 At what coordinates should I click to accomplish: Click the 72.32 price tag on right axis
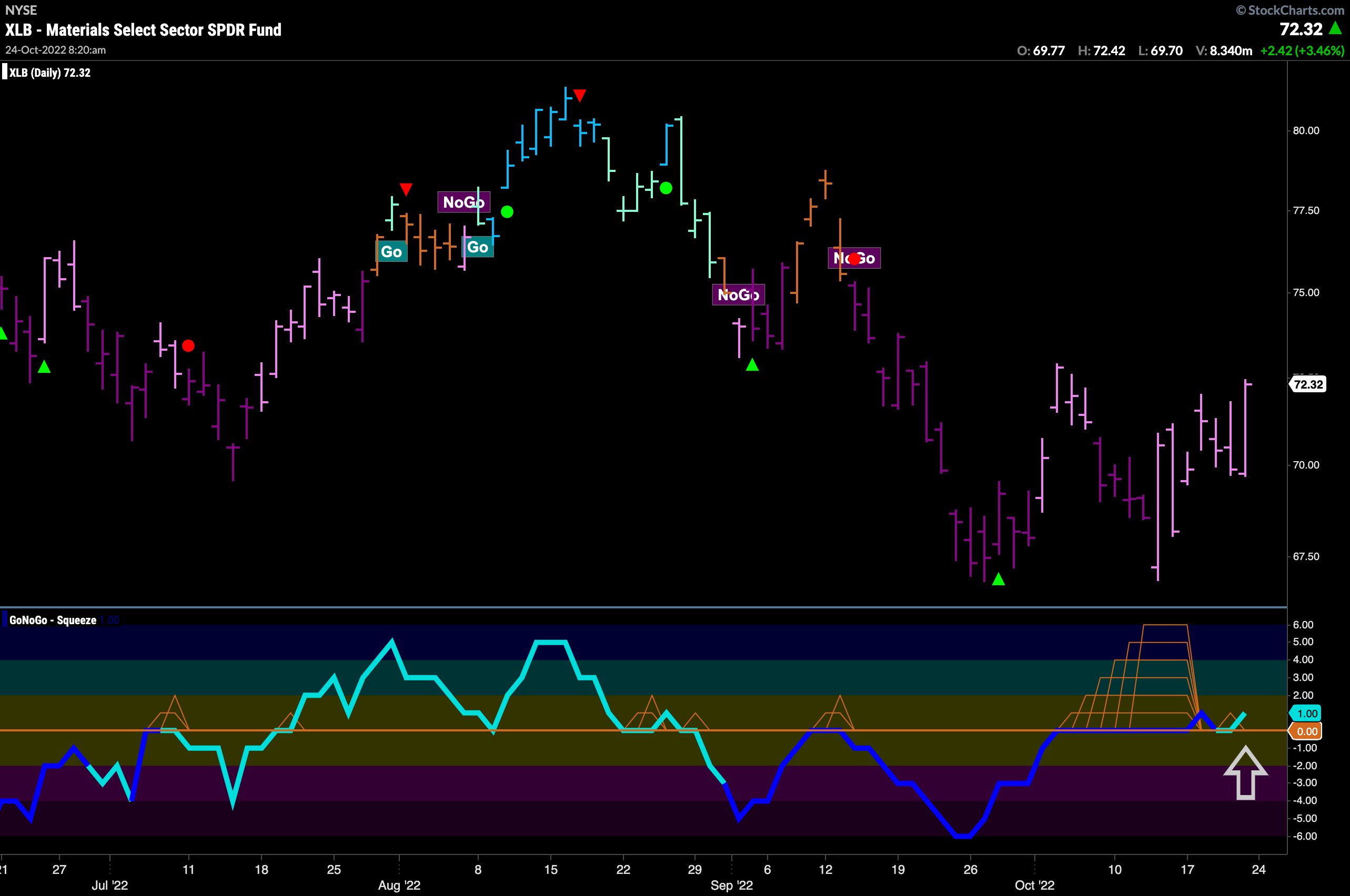1307,384
